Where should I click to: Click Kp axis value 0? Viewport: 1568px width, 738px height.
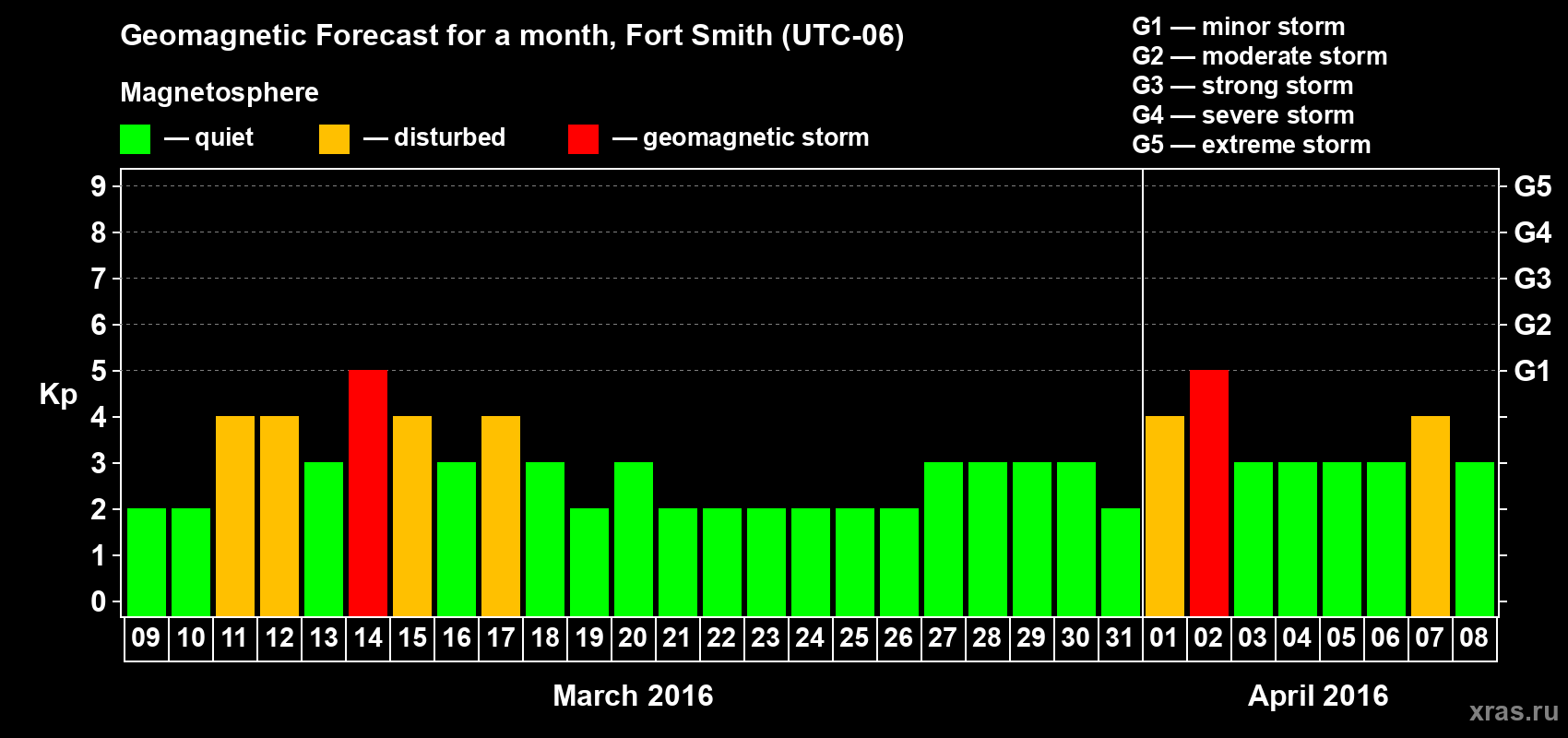pos(99,601)
